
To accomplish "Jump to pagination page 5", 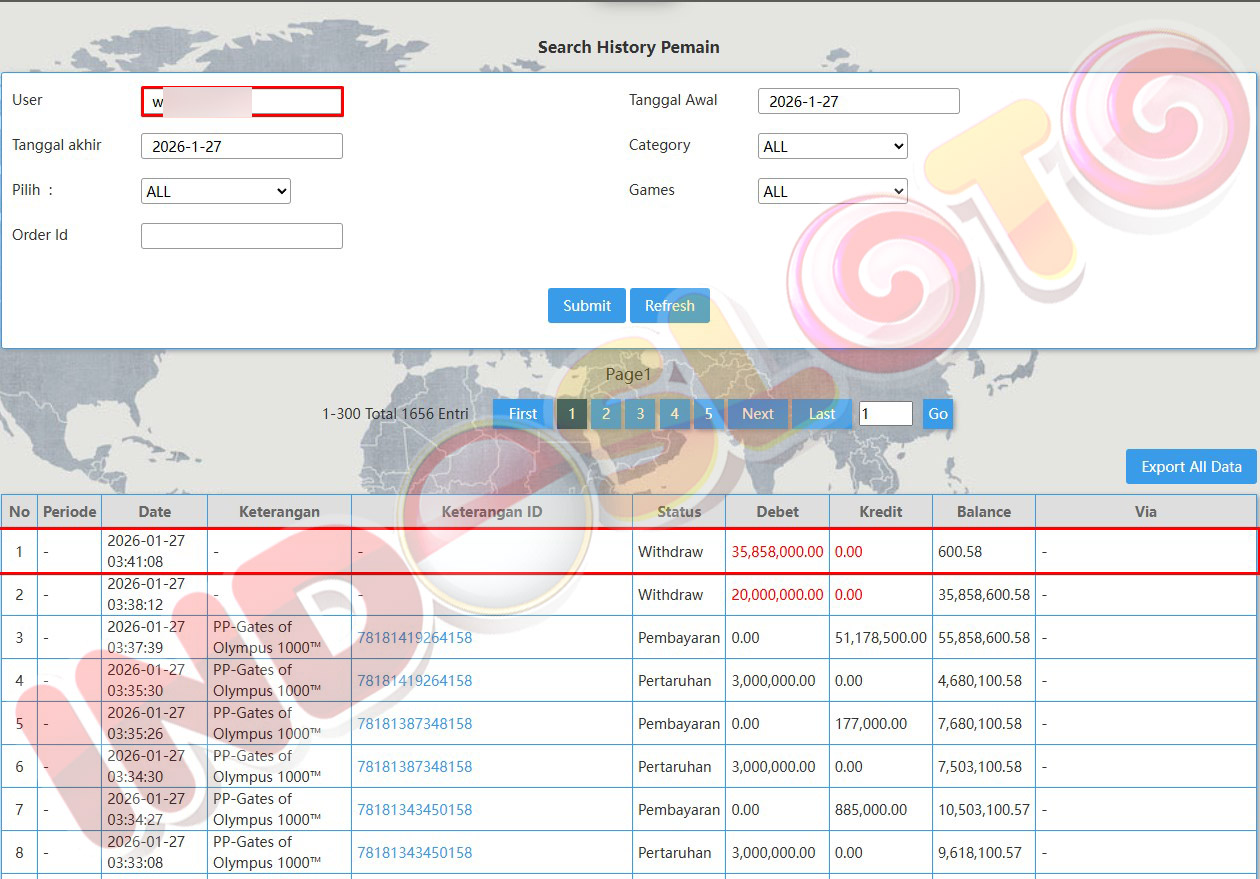I will [708, 414].
